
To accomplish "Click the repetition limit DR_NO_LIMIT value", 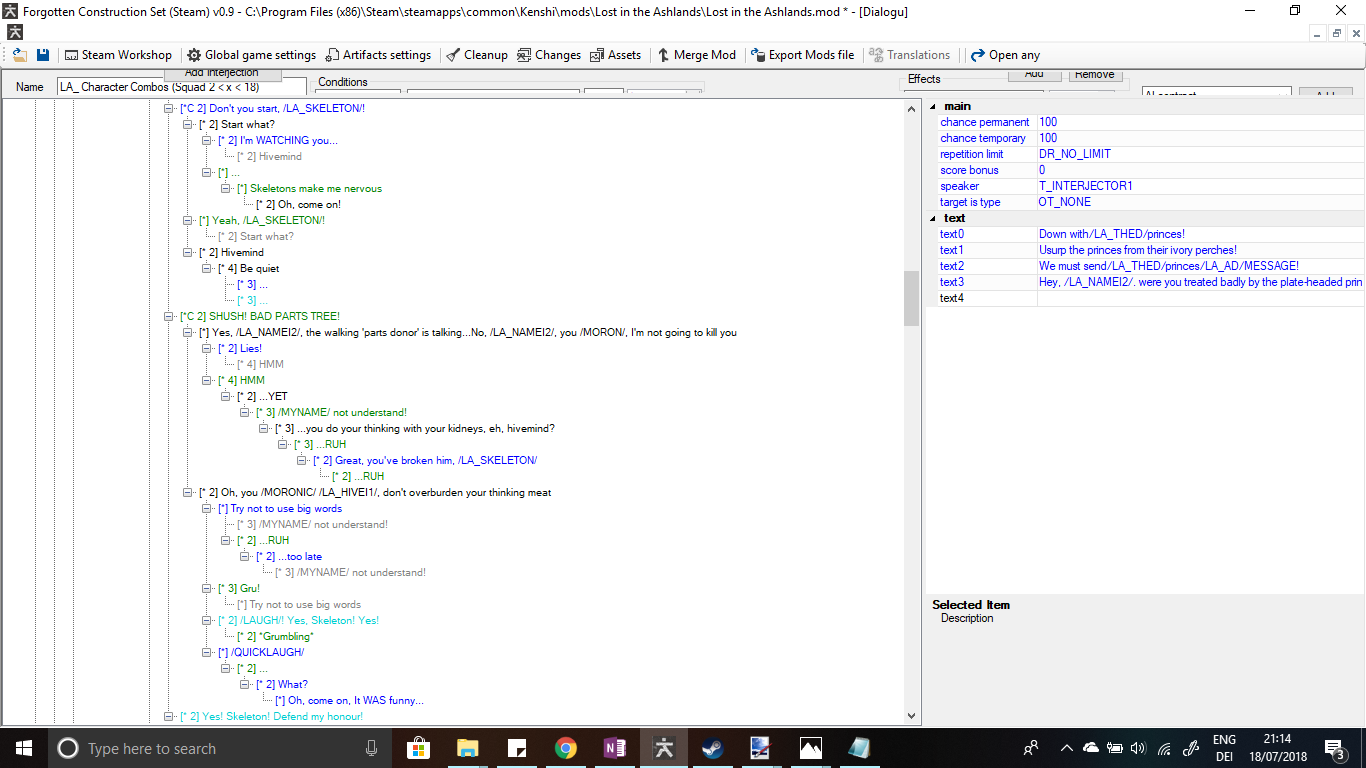I will coord(1201,154).
